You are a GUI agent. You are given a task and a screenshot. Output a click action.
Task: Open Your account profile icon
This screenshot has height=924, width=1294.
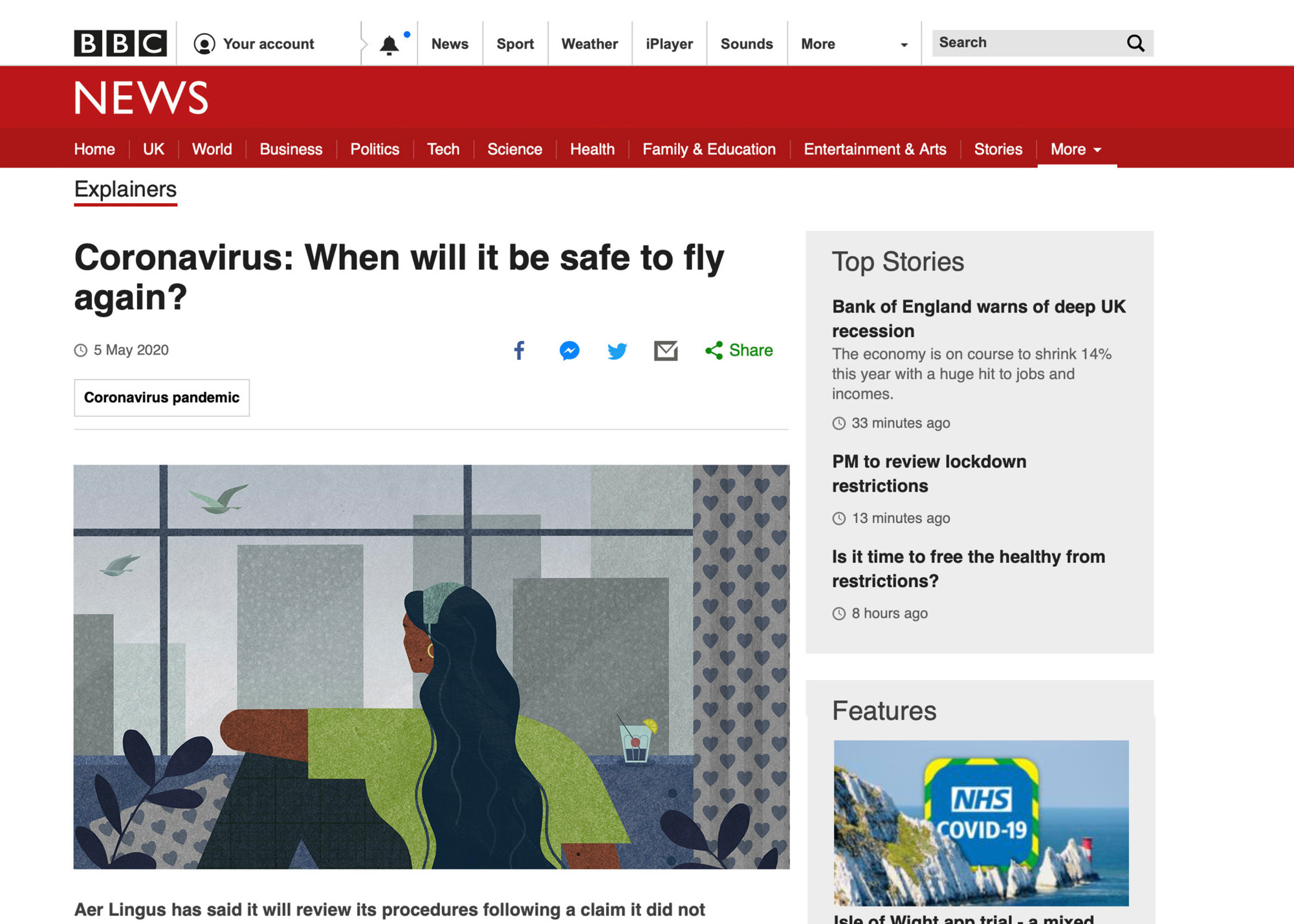point(204,44)
